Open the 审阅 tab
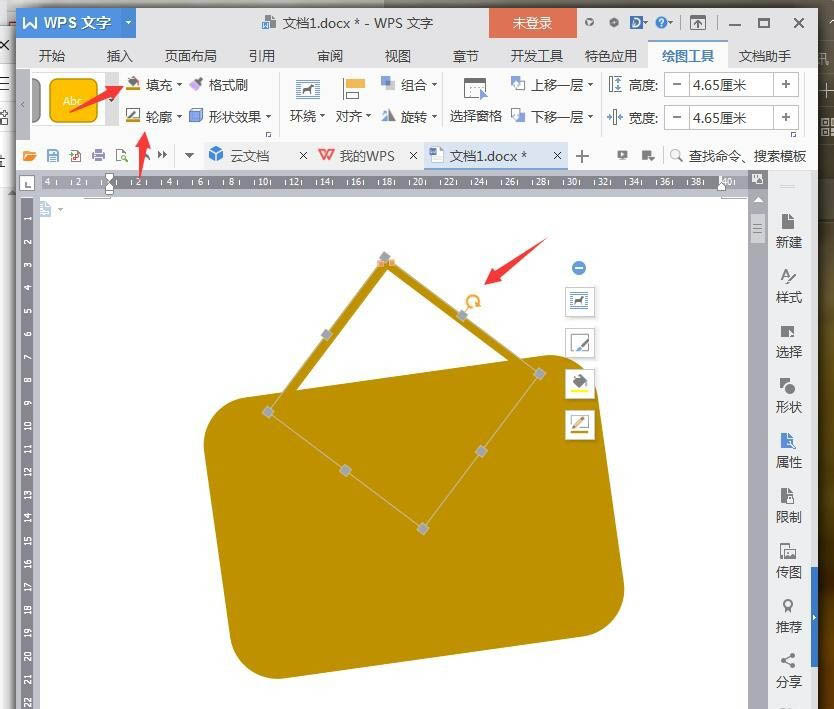 click(330, 56)
